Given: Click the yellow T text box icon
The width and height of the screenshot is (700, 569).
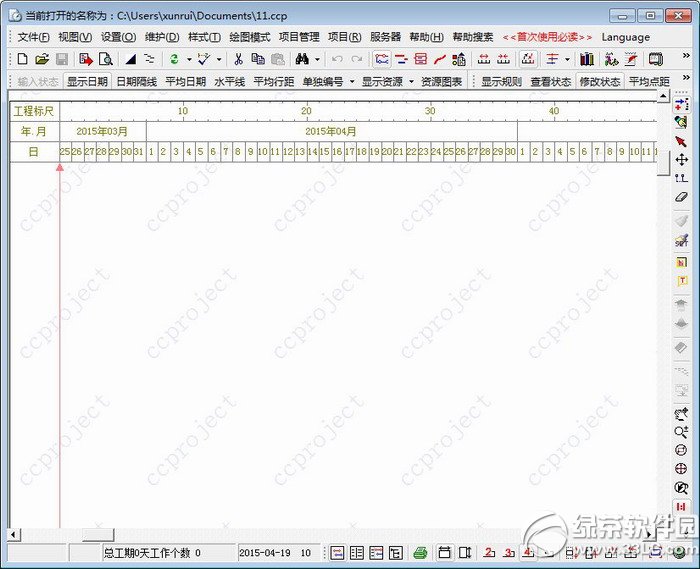Looking at the screenshot, I should [682, 281].
